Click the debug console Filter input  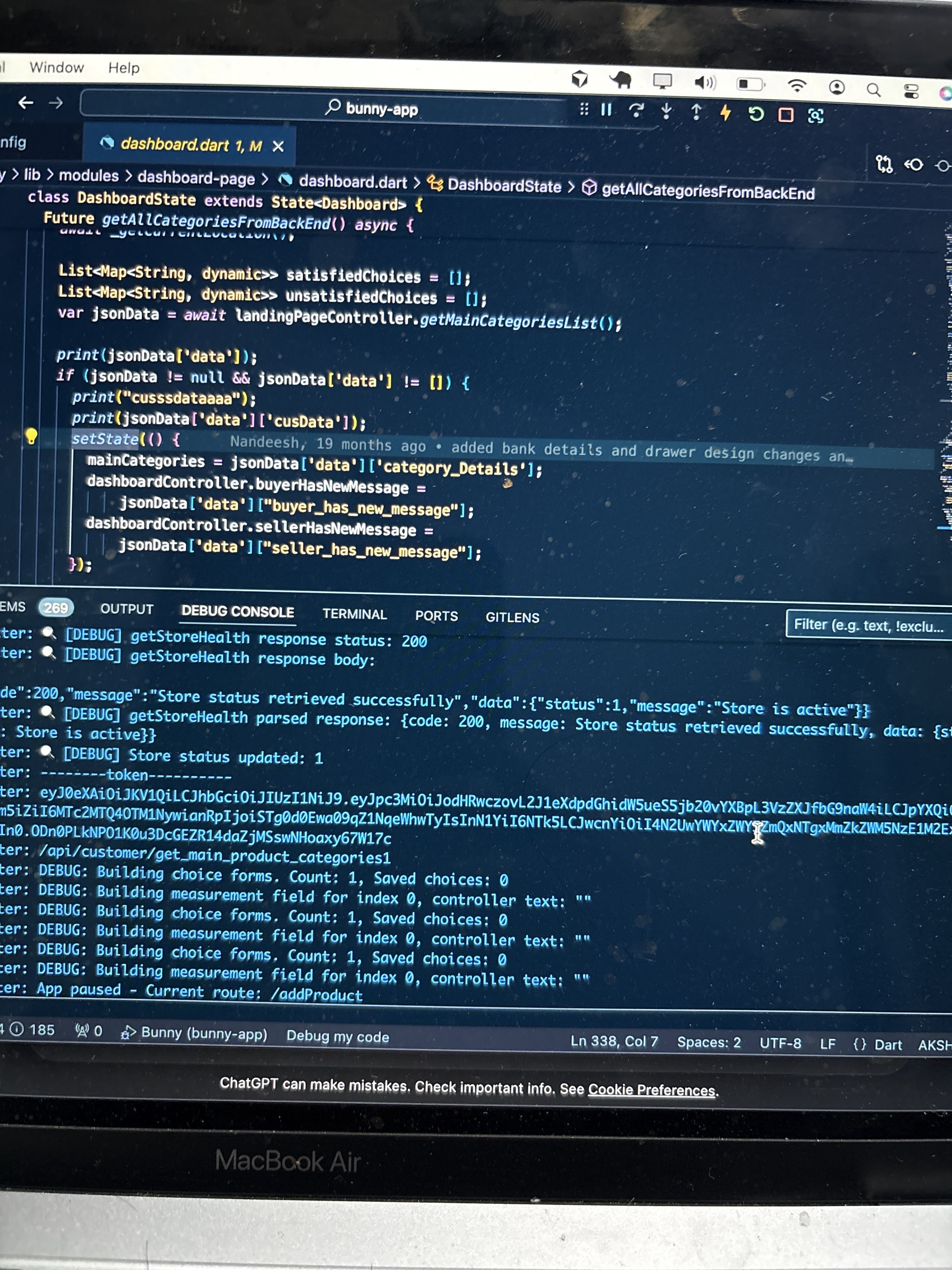point(869,625)
